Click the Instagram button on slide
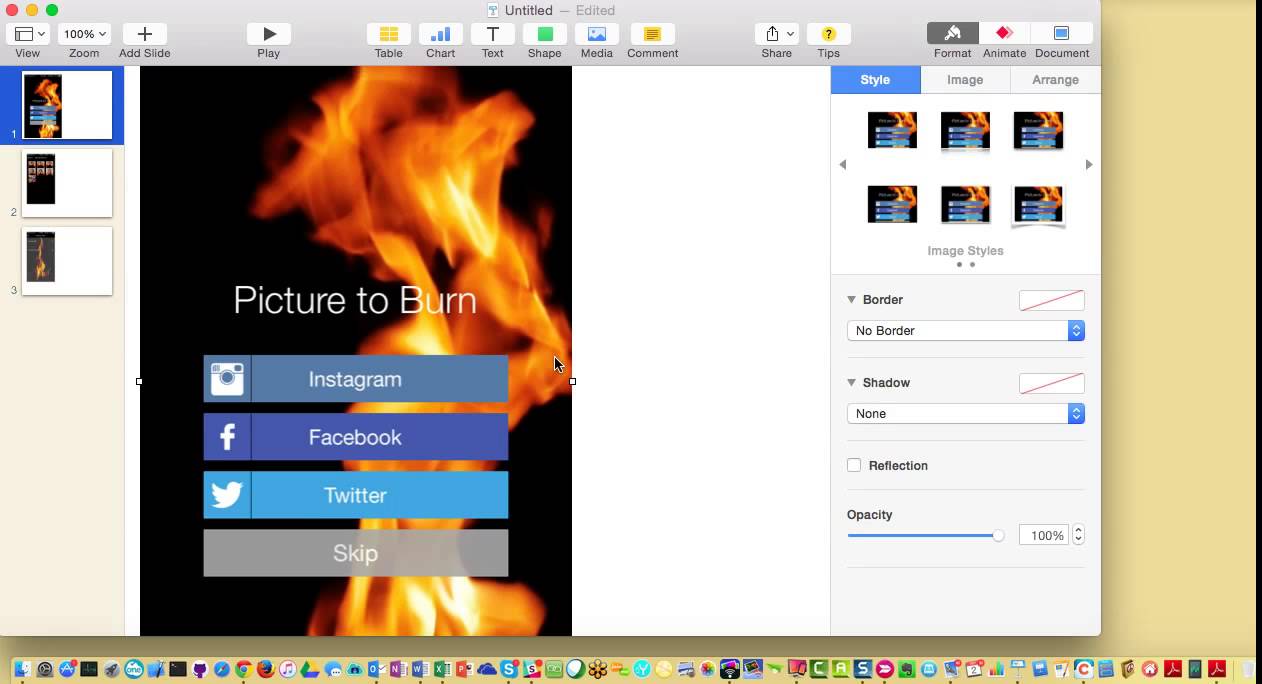Screen dimensions: 1262x684 click(356, 379)
